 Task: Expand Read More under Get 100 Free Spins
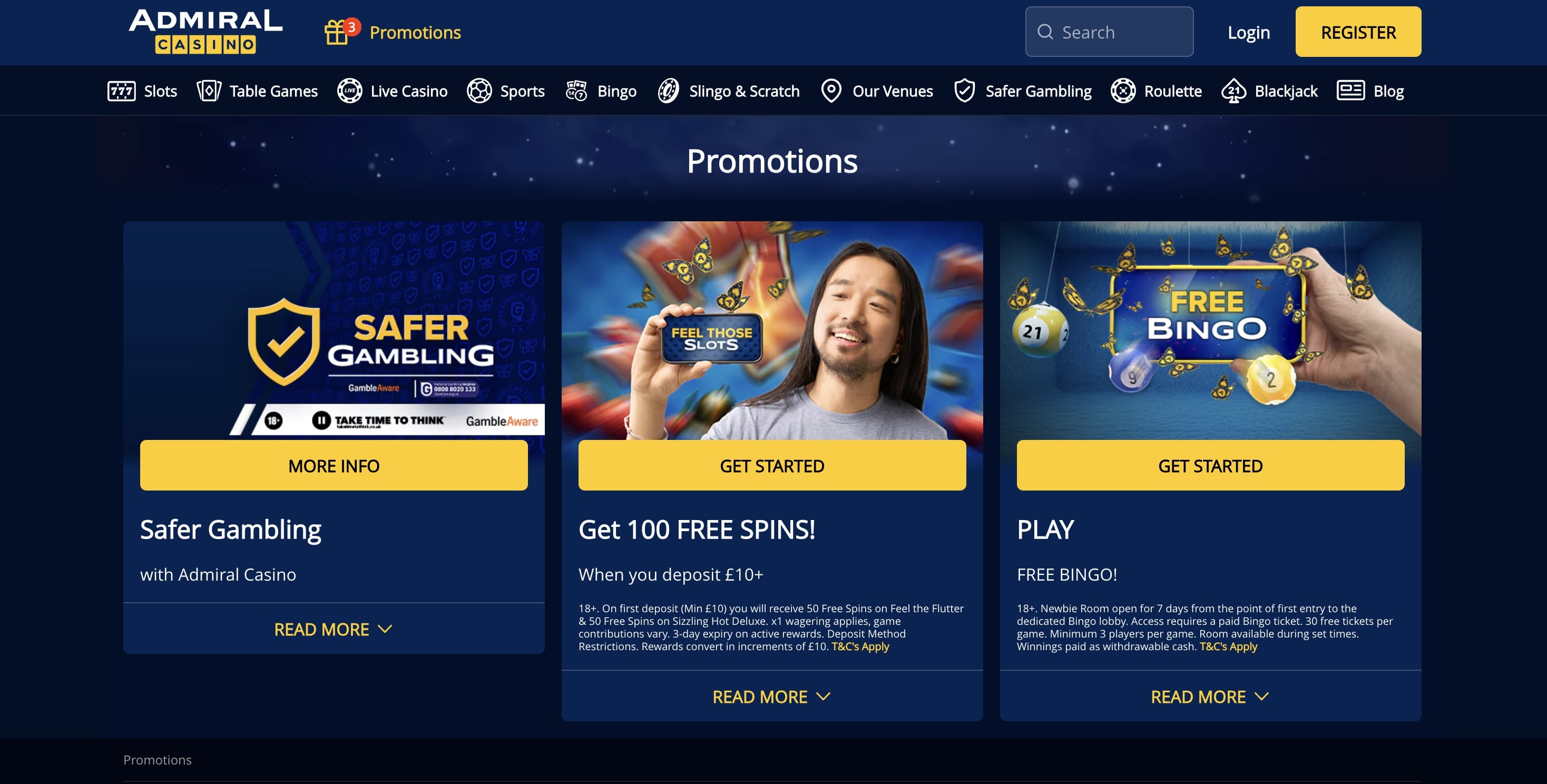coord(772,697)
